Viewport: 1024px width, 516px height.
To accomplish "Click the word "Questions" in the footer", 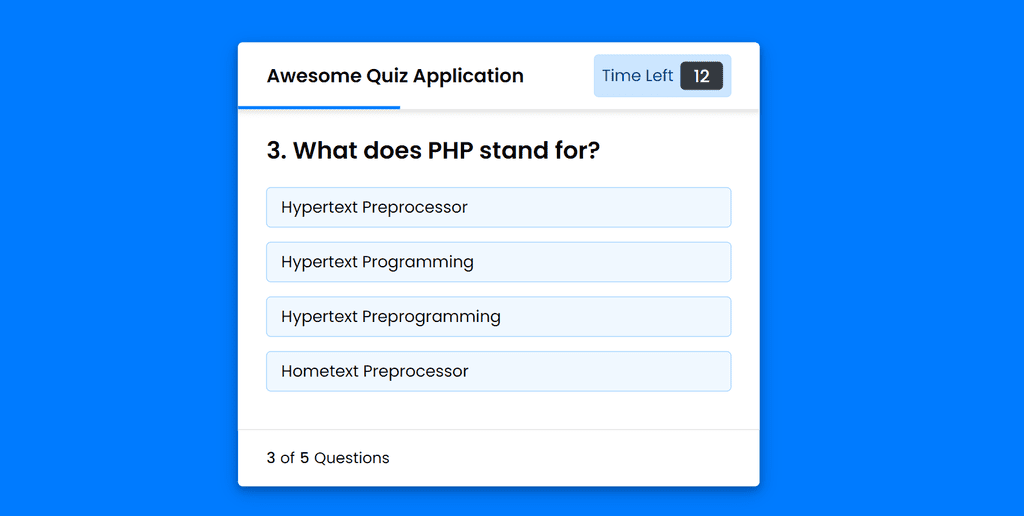I will coord(351,458).
